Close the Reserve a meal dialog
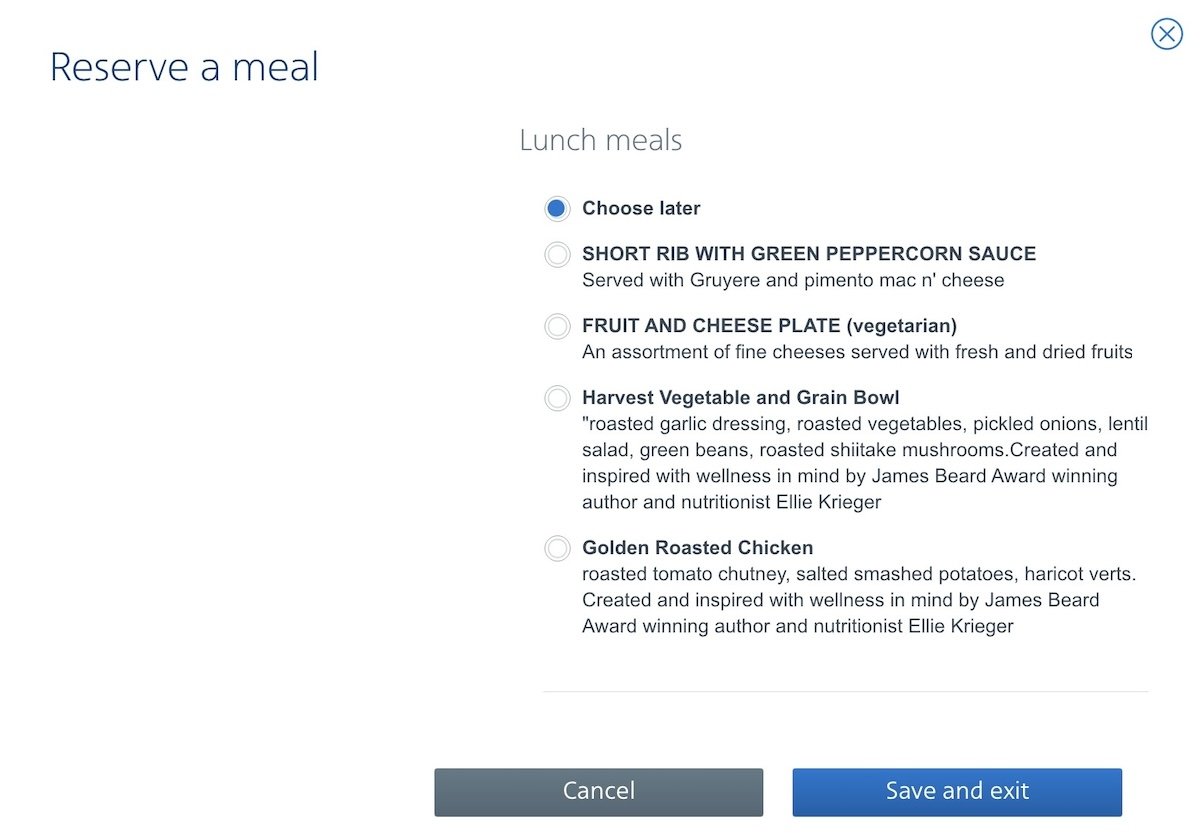This screenshot has height=835, width=1200. (1166, 34)
